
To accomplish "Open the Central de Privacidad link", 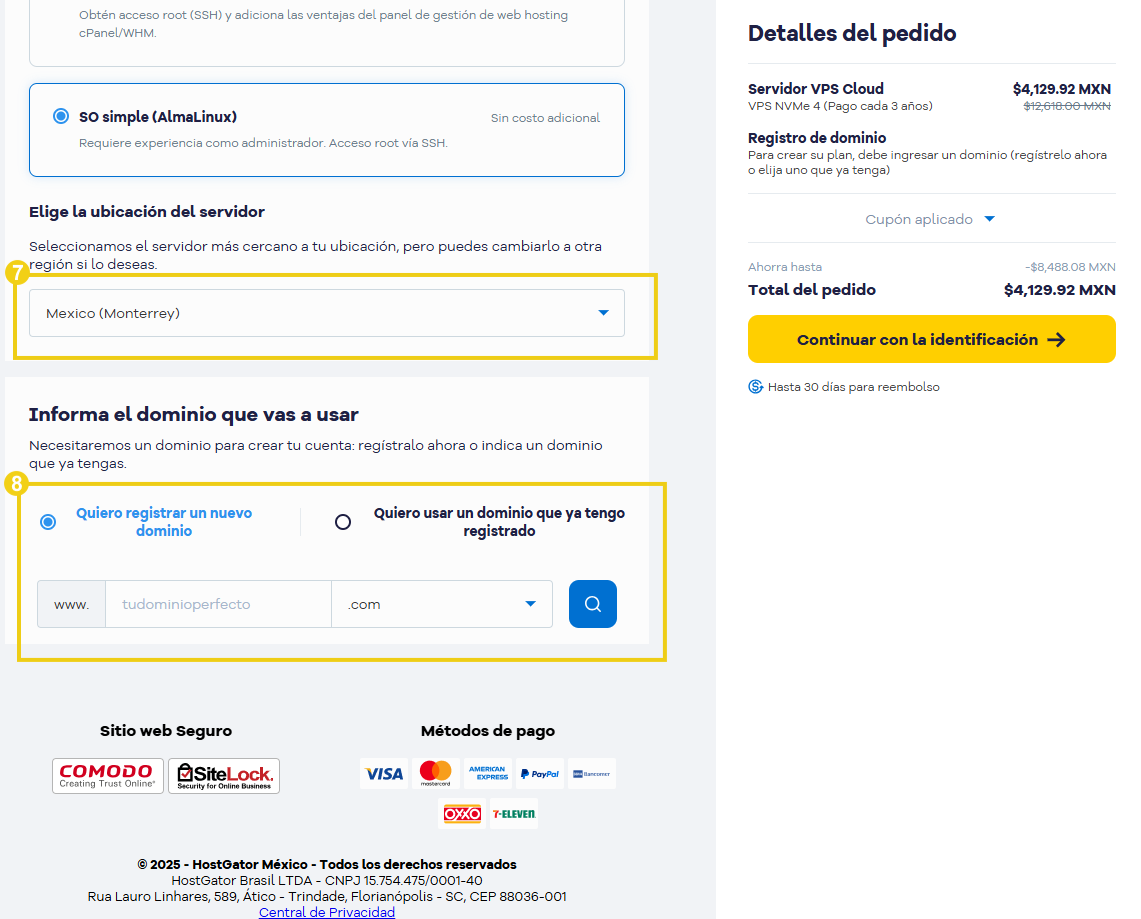I will 326,911.
